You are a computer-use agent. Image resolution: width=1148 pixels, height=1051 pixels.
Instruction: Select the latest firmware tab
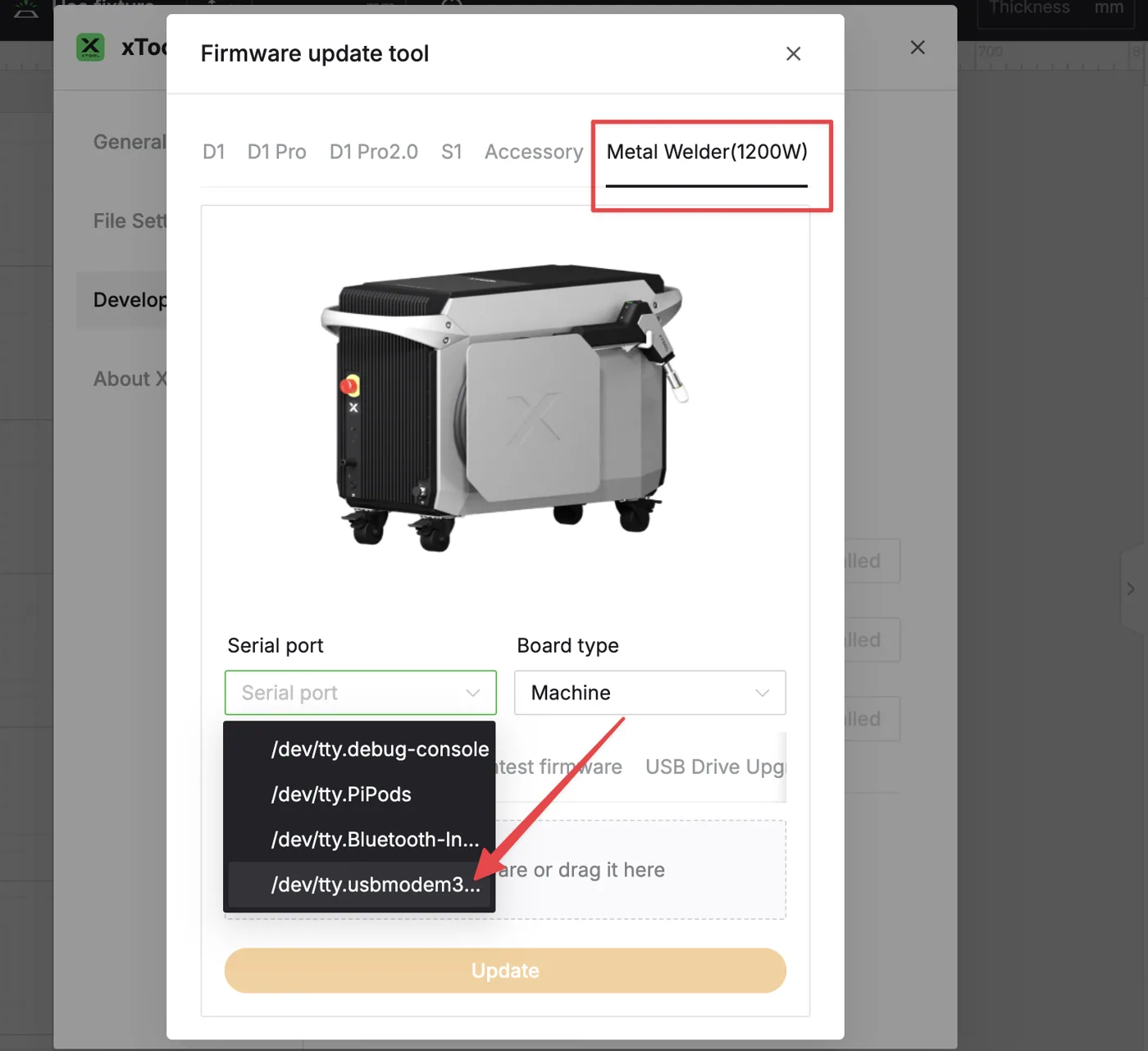click(559, 767)
